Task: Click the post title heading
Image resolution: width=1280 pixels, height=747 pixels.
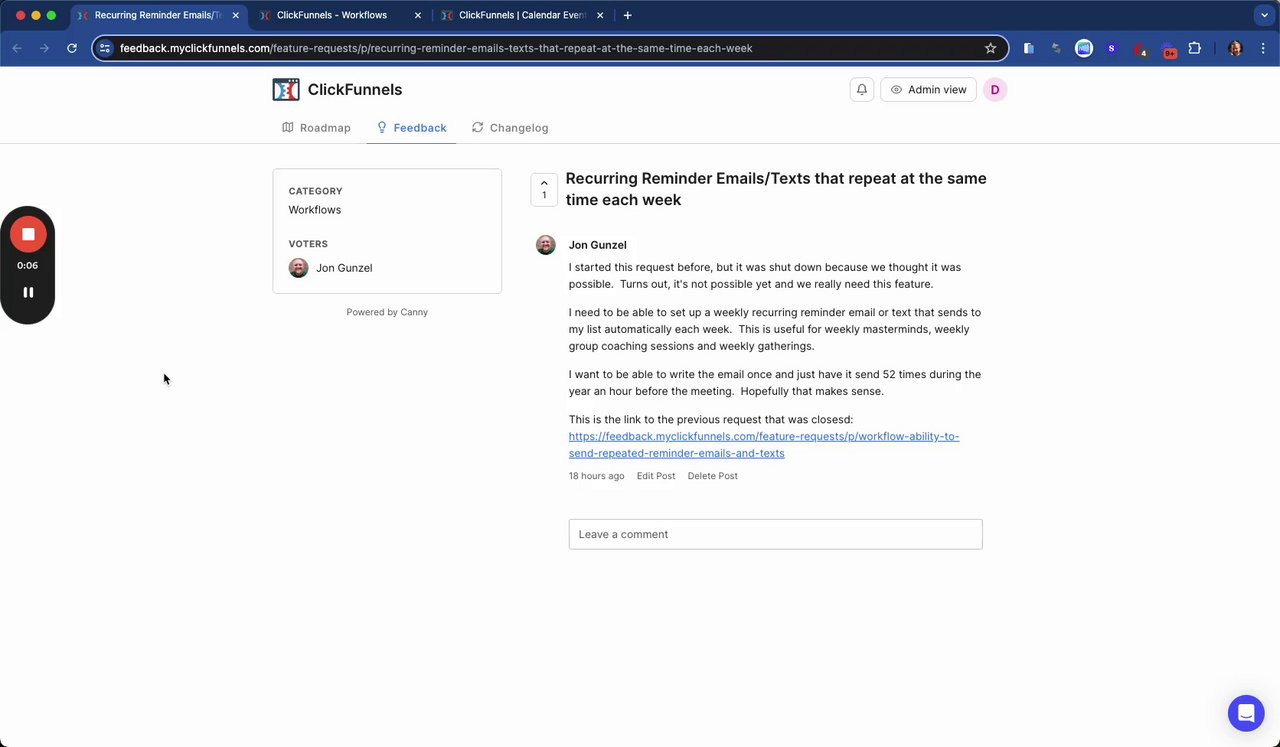Action: [x=776, y=189]
